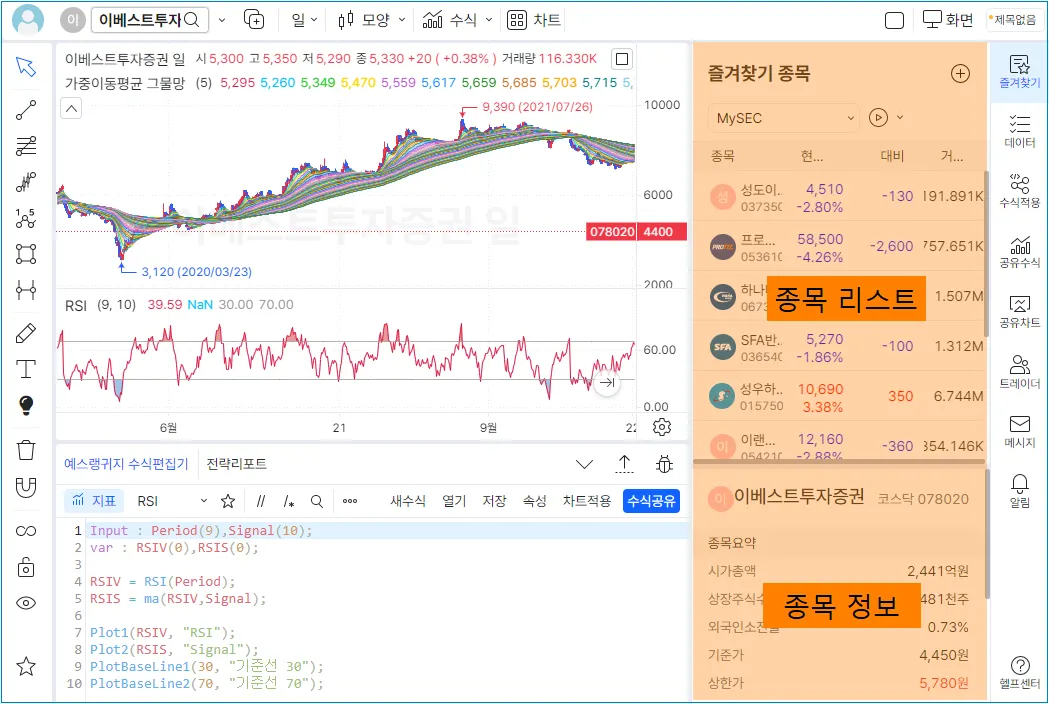
Task: Click the star favorites tool at sidebar bottom
Action: (x=26, y=666)
